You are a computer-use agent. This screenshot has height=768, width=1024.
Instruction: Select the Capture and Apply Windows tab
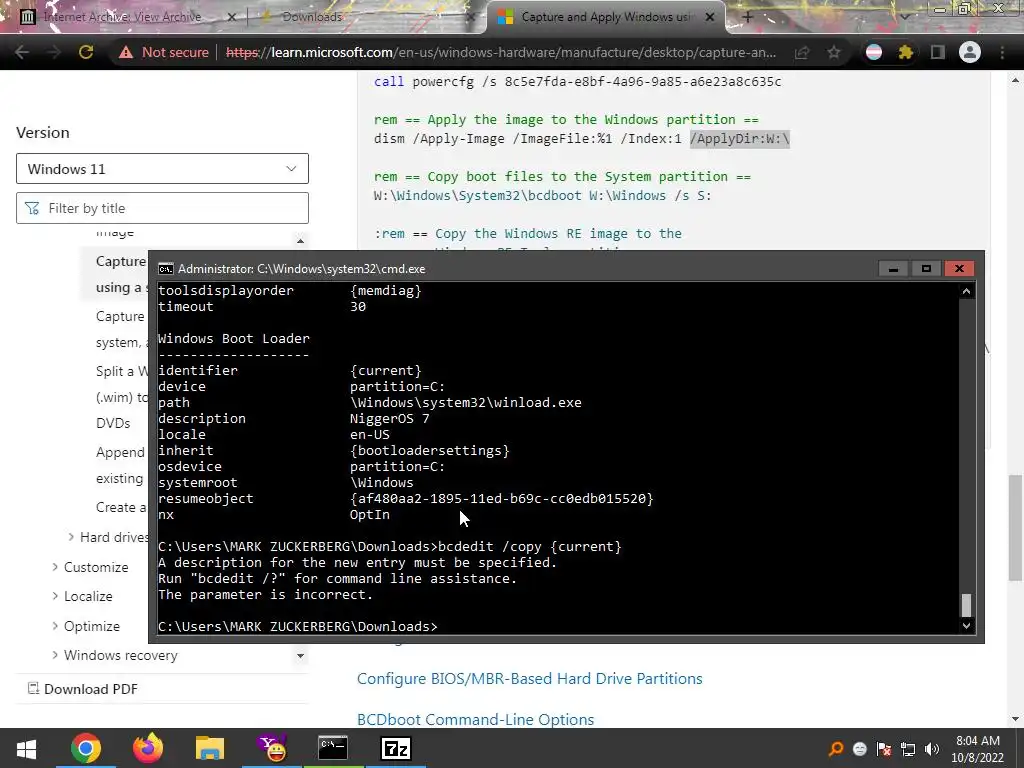[x=605, y=17]
